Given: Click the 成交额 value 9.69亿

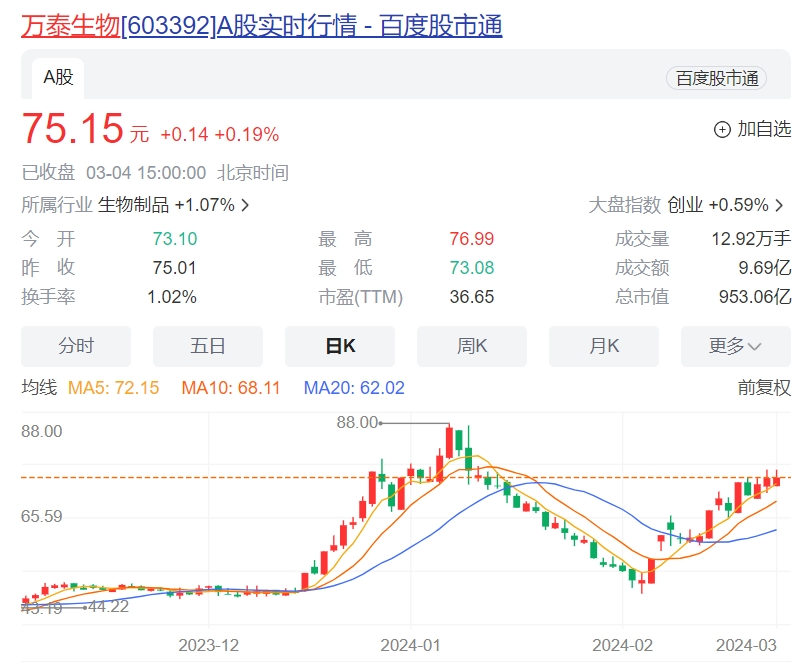Looking at the screenshot, I should coord(765,268).
